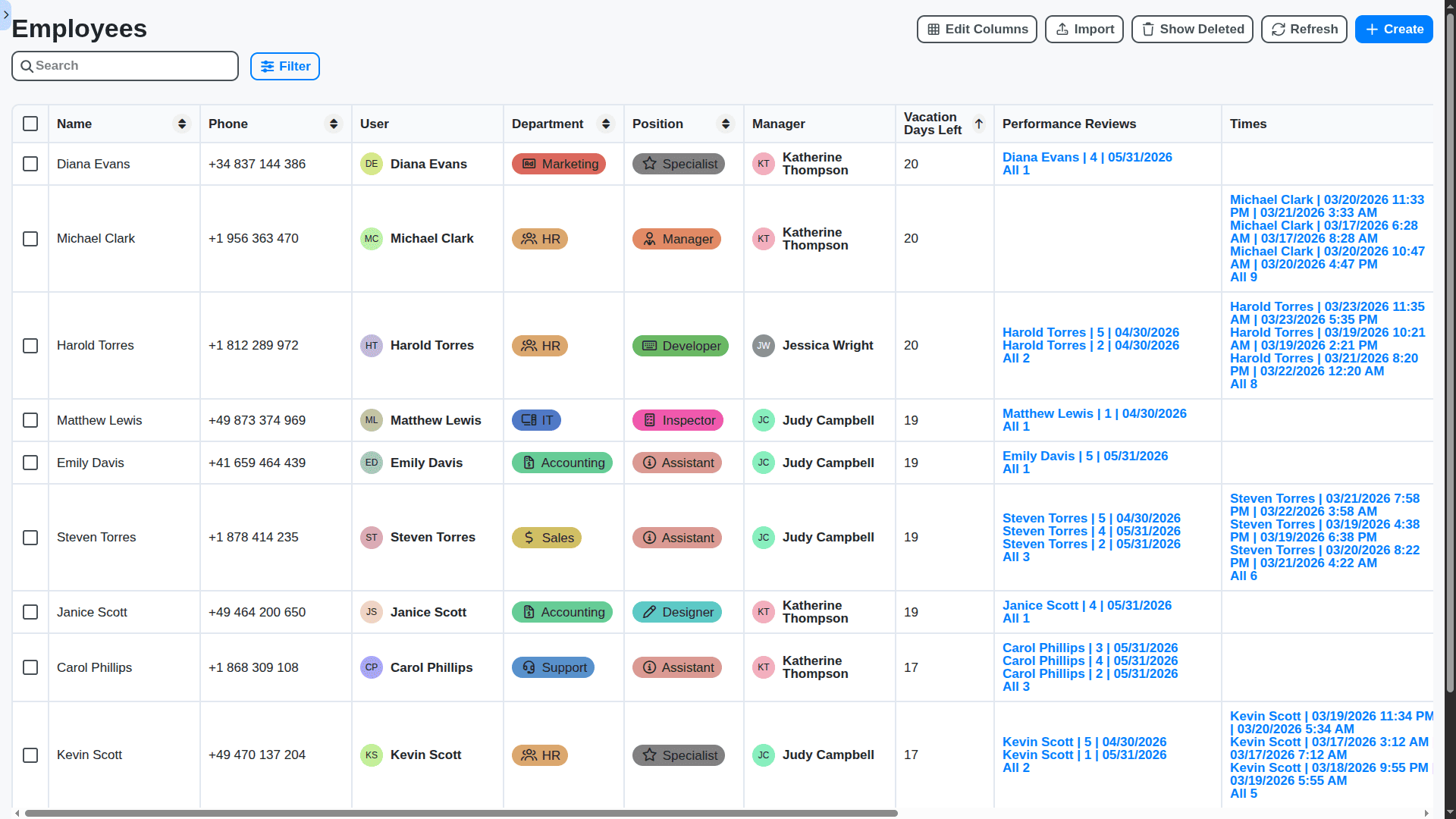Screen dimensions: 1456x819
Task: Click the IT department badge for Matthew Lewis
Action: tap(536, 420)
